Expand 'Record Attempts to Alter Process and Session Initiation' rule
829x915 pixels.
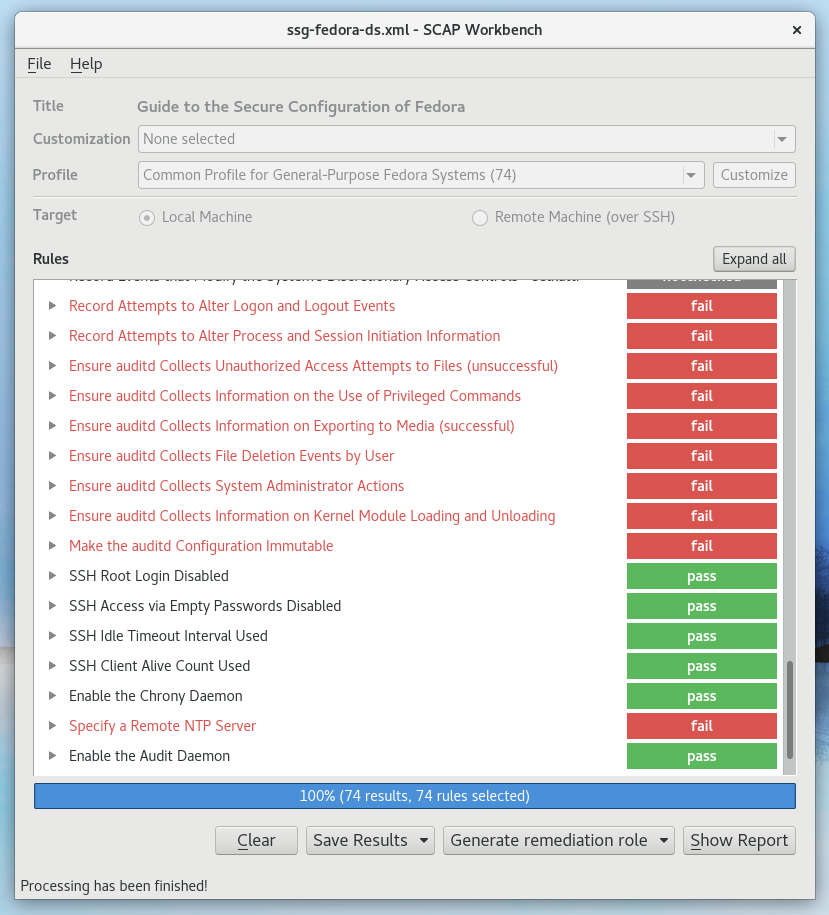click(52, 336)
